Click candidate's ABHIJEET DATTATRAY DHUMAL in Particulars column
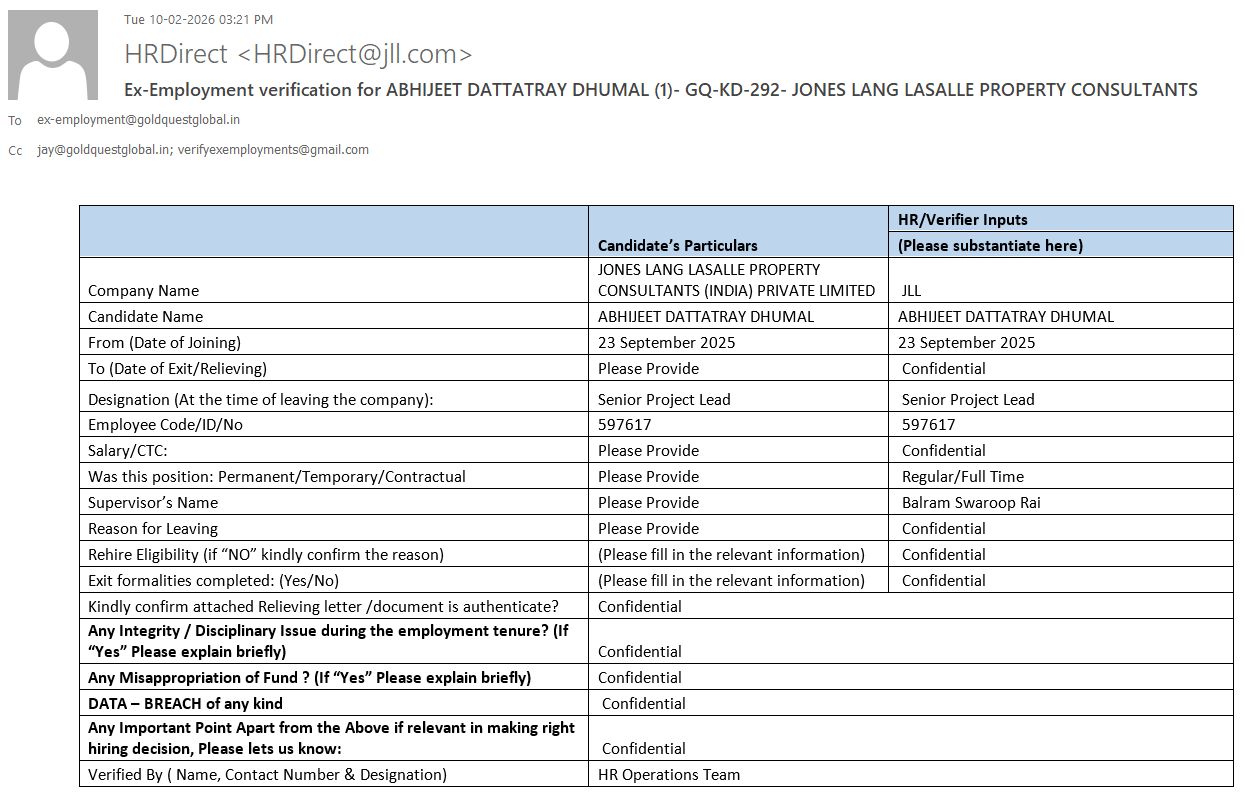 706,317
